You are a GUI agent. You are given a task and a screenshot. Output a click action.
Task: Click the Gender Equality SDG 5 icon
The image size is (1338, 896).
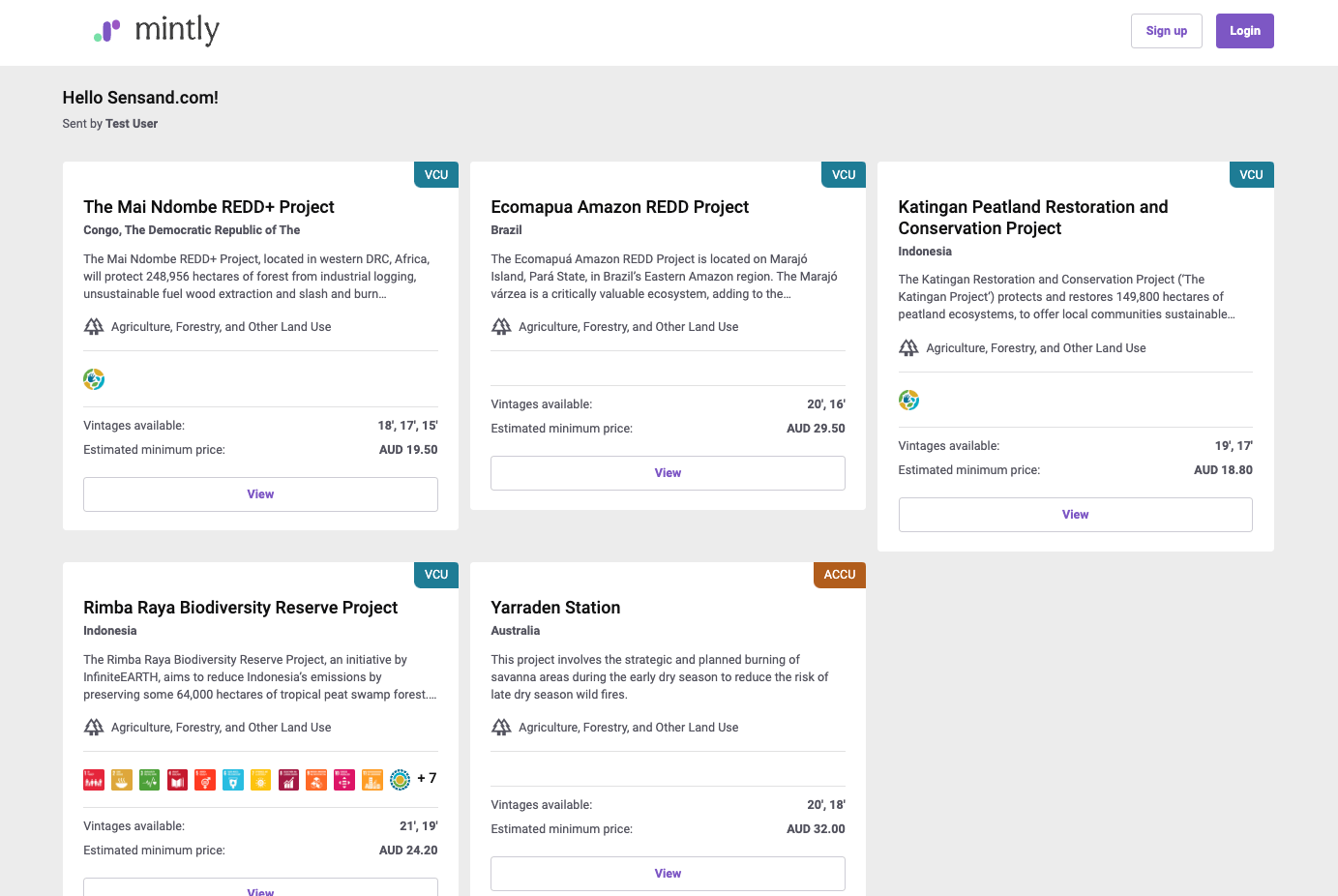point(205,780)
